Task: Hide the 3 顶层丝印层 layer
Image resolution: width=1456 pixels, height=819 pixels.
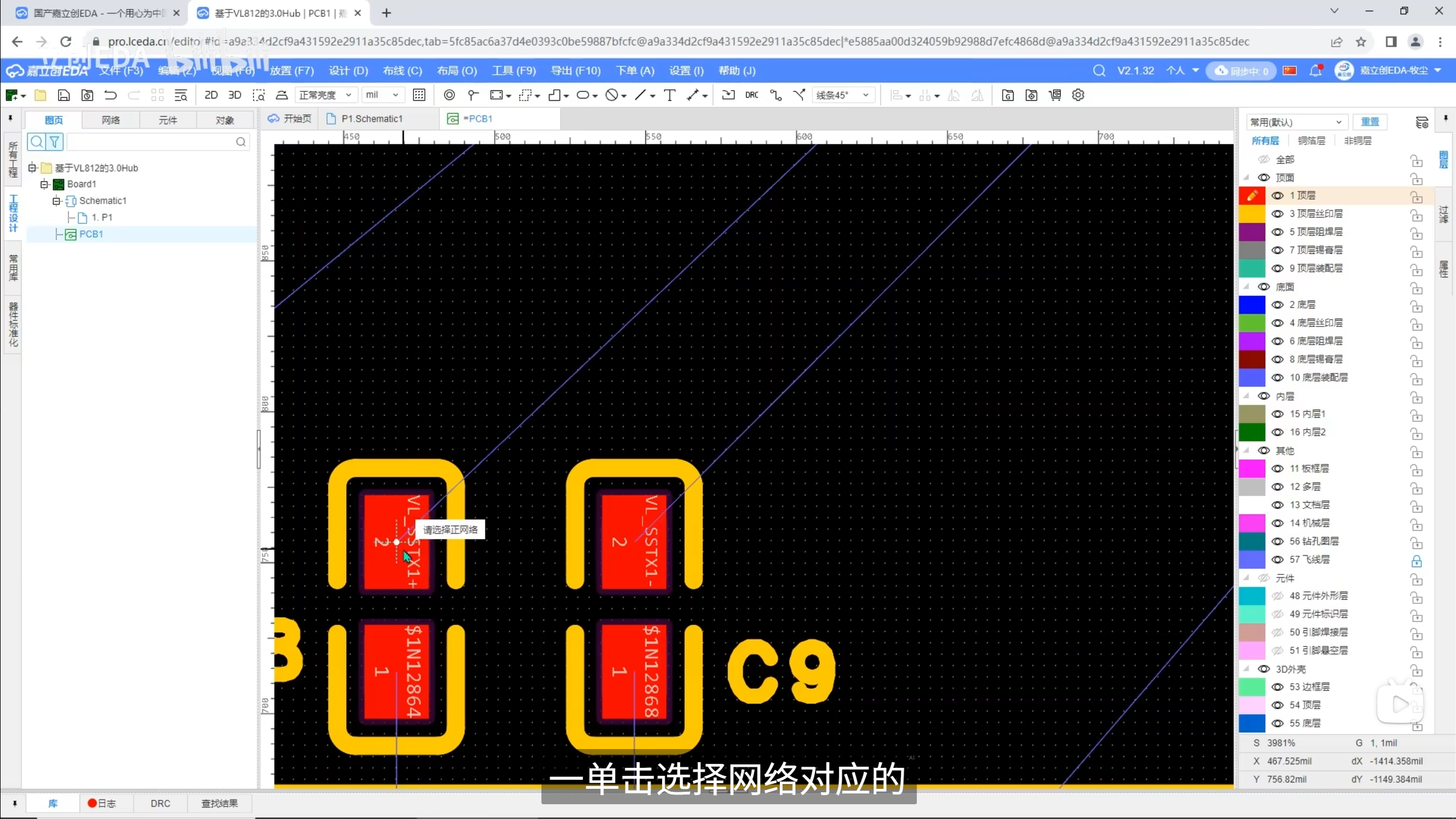Action: 1277,214
